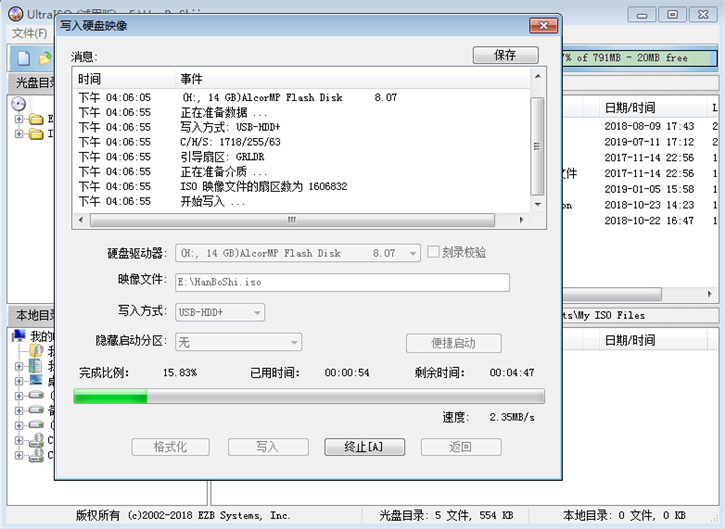
Task: Click the UltraISO file list scroll right arrow
Action: (x=710, y=294)
